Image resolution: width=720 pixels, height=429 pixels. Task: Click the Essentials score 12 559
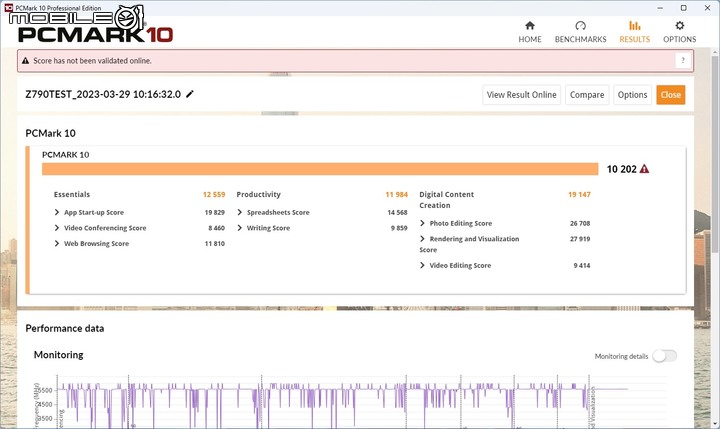(x=214, y=194)
